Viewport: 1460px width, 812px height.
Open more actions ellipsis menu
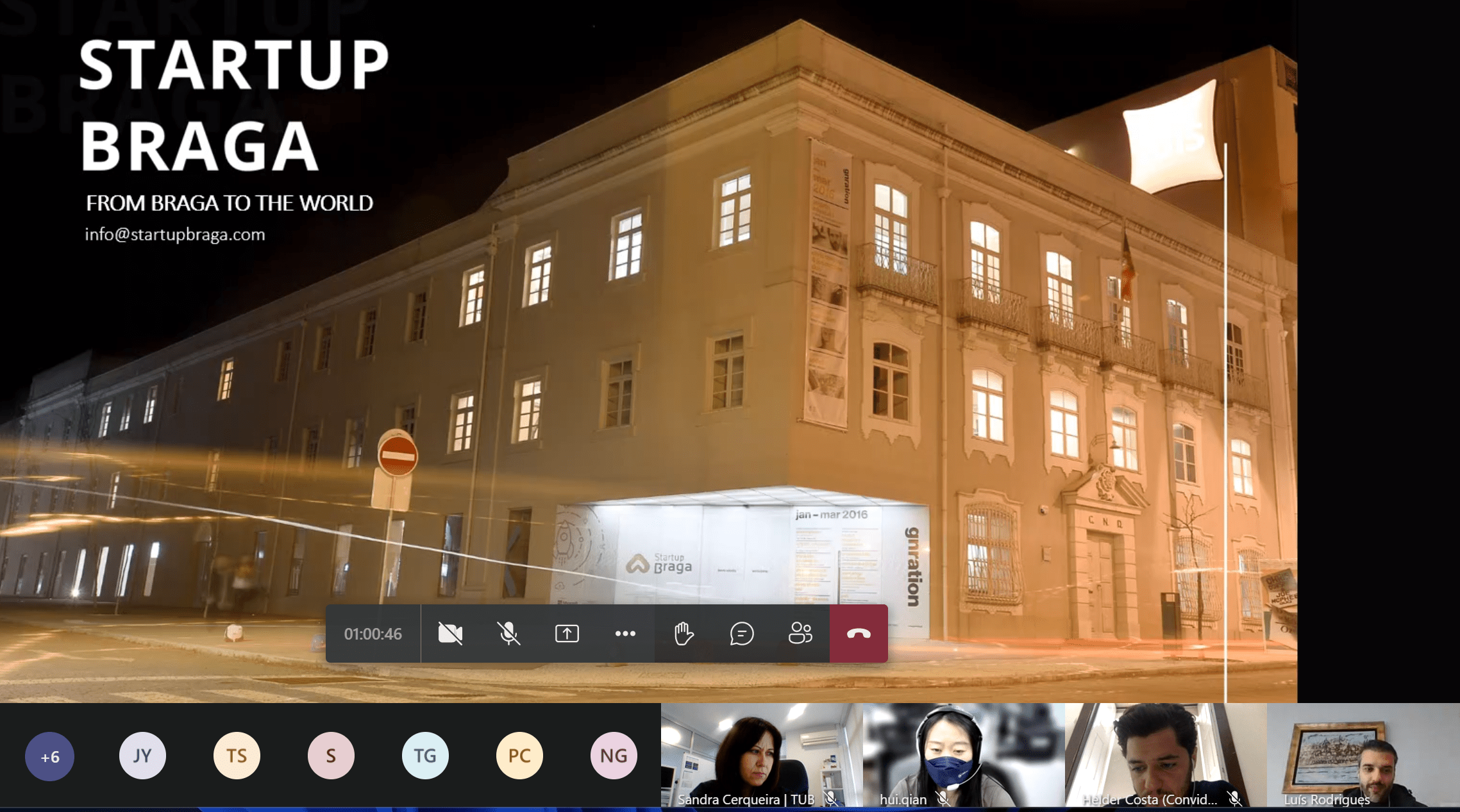[625, 634]
